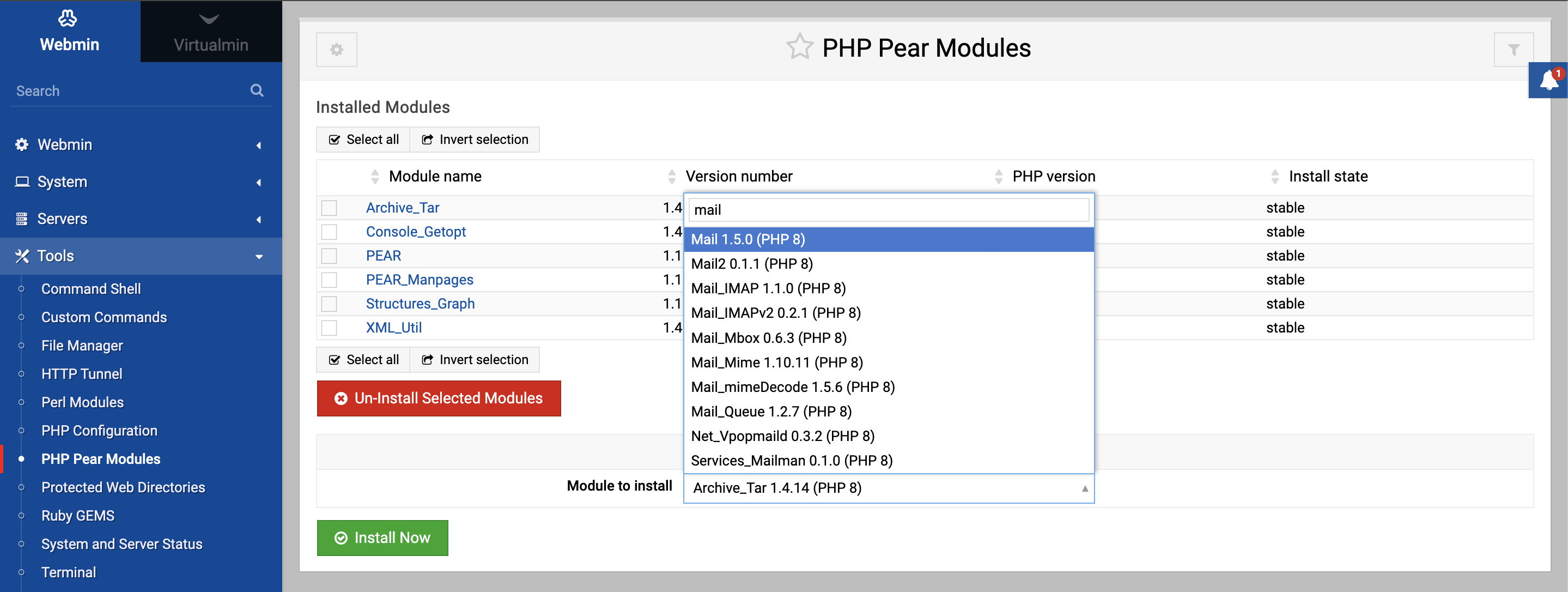Image resolution: width=1568 pixels, height=592 pixels.
Task: Open HTTP Tunnel in sidebar
Action: 82,374
